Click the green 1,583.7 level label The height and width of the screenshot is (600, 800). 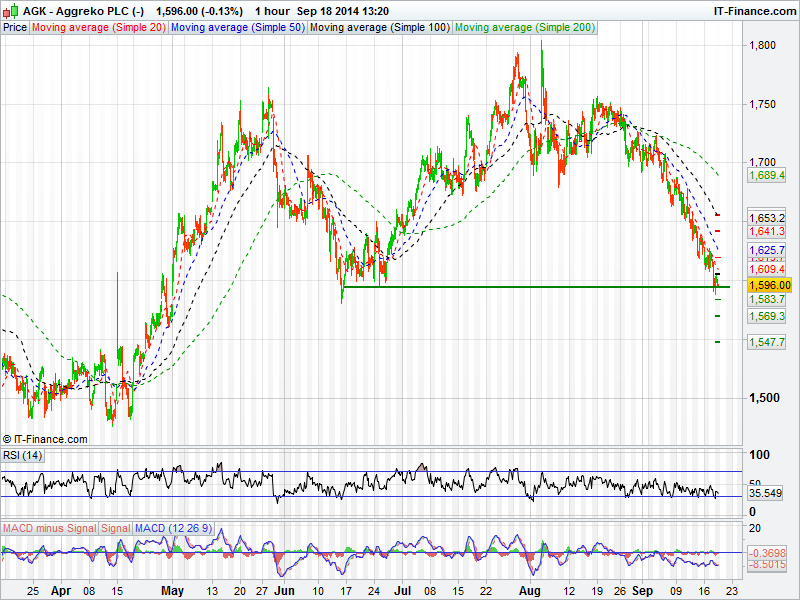click(766, 299)
